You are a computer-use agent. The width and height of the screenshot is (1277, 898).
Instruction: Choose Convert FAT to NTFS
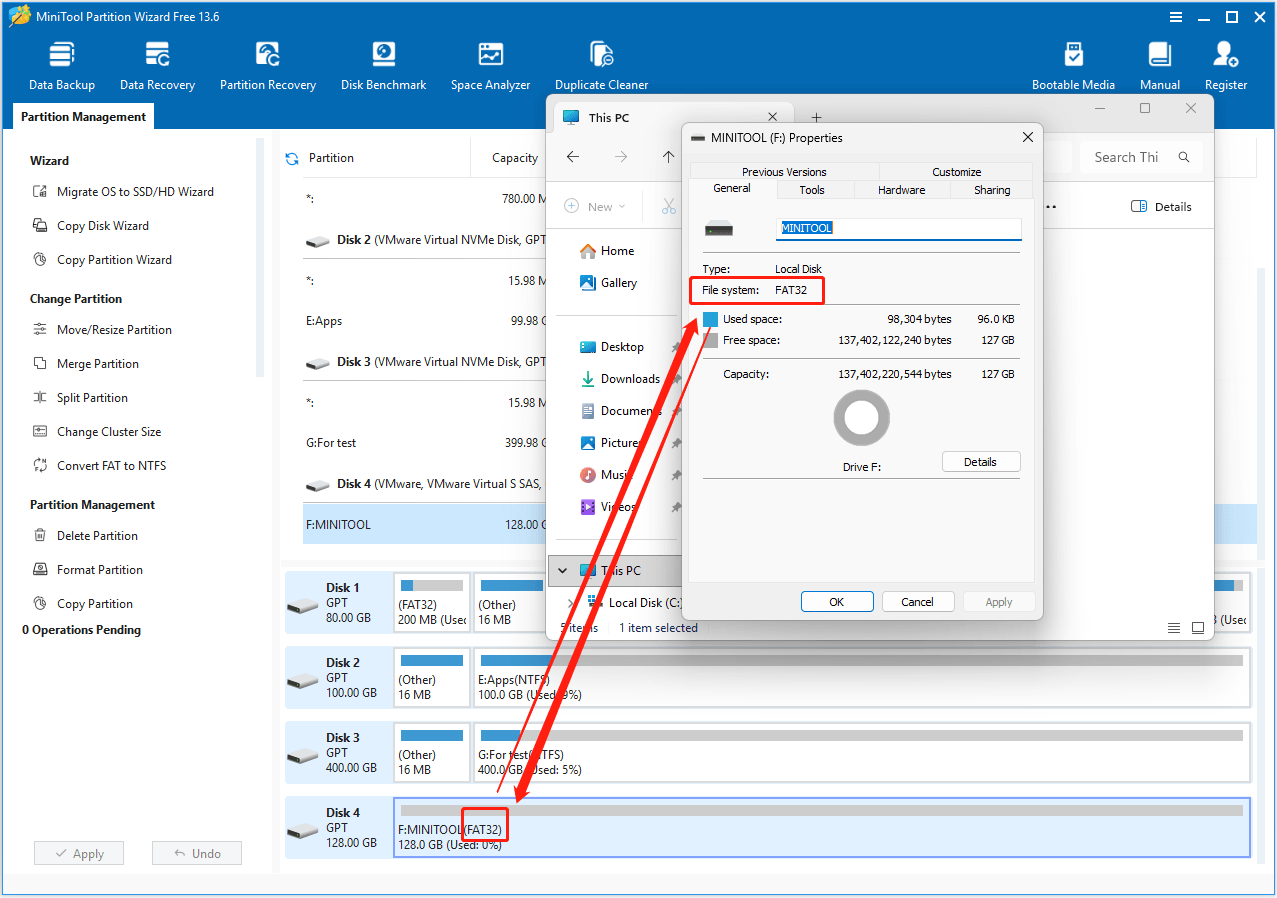pos(100,466)
